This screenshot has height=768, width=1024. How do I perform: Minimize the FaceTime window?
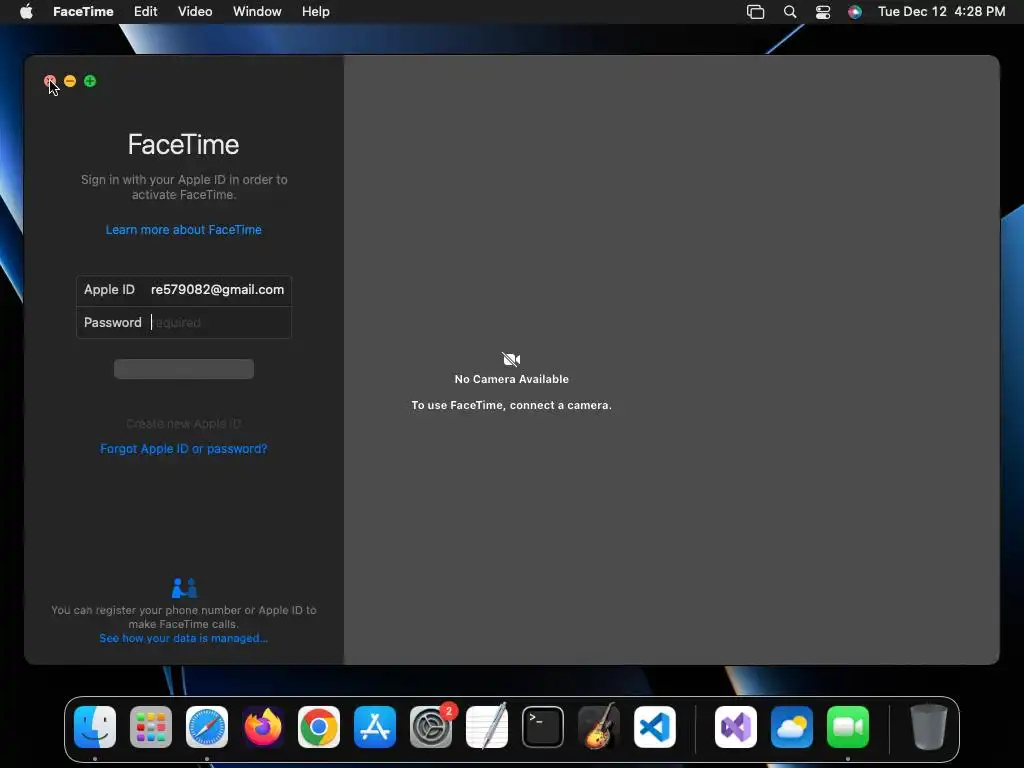pos(70,81)
